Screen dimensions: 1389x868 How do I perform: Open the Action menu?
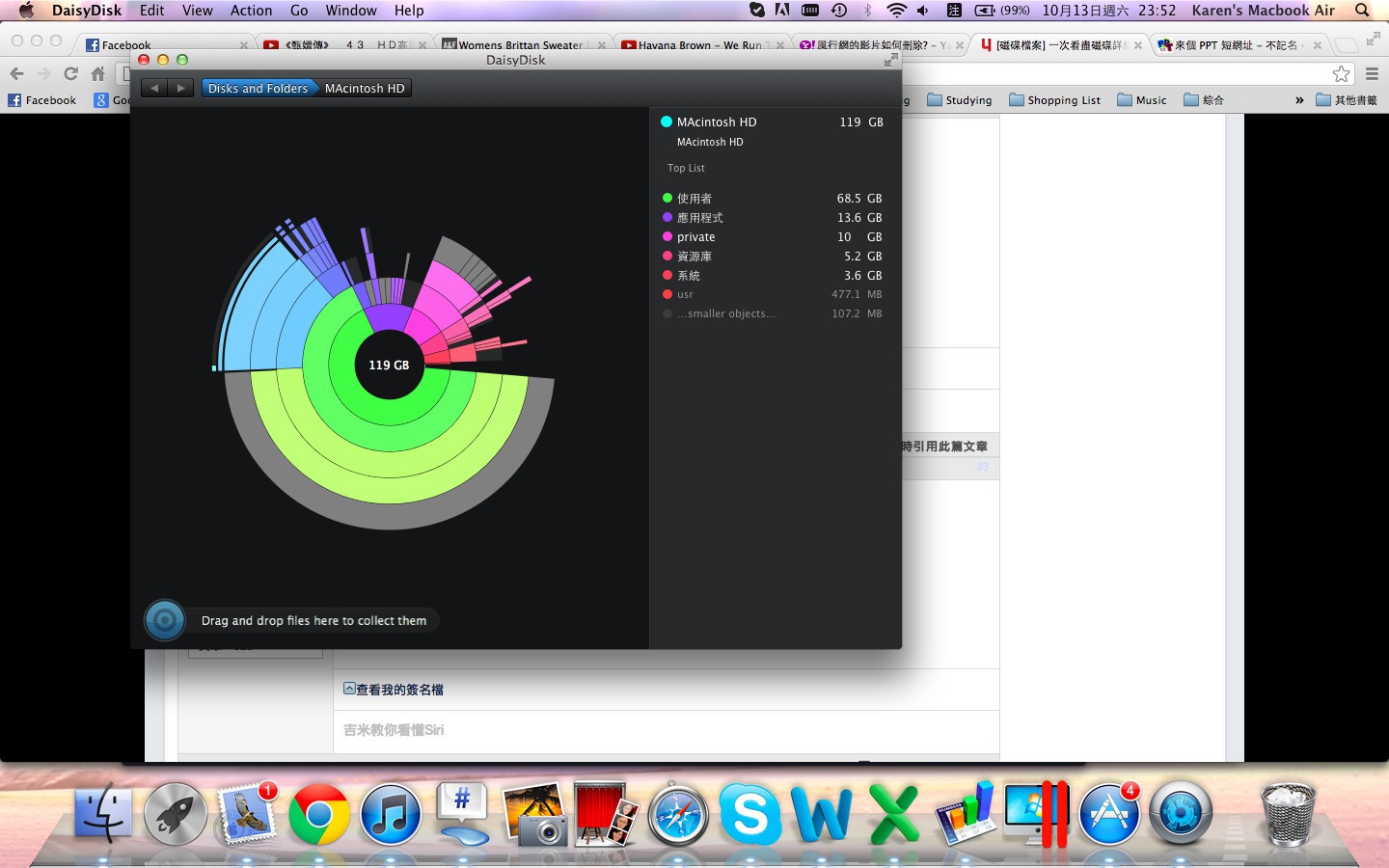tap(251, 11)
